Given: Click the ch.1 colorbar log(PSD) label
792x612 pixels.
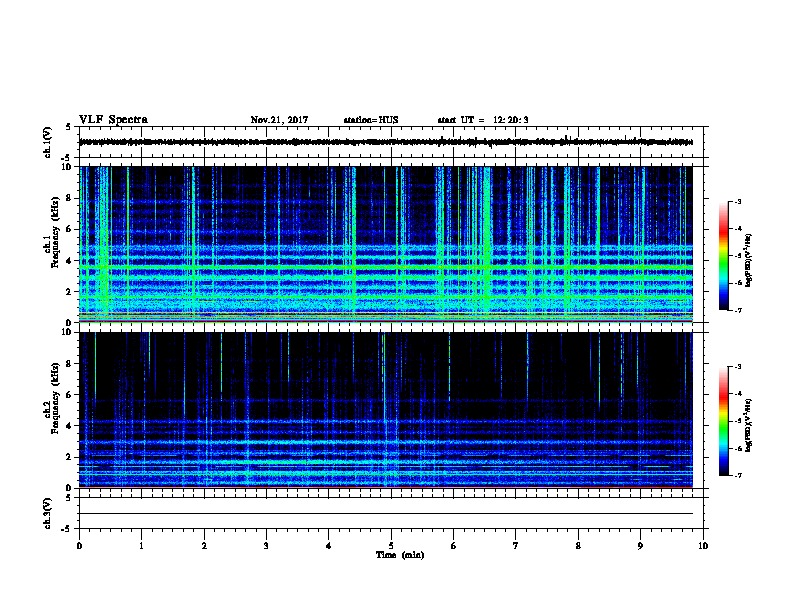Looking at the screenshot, I should pyautogui.click(x=748, y=261).
